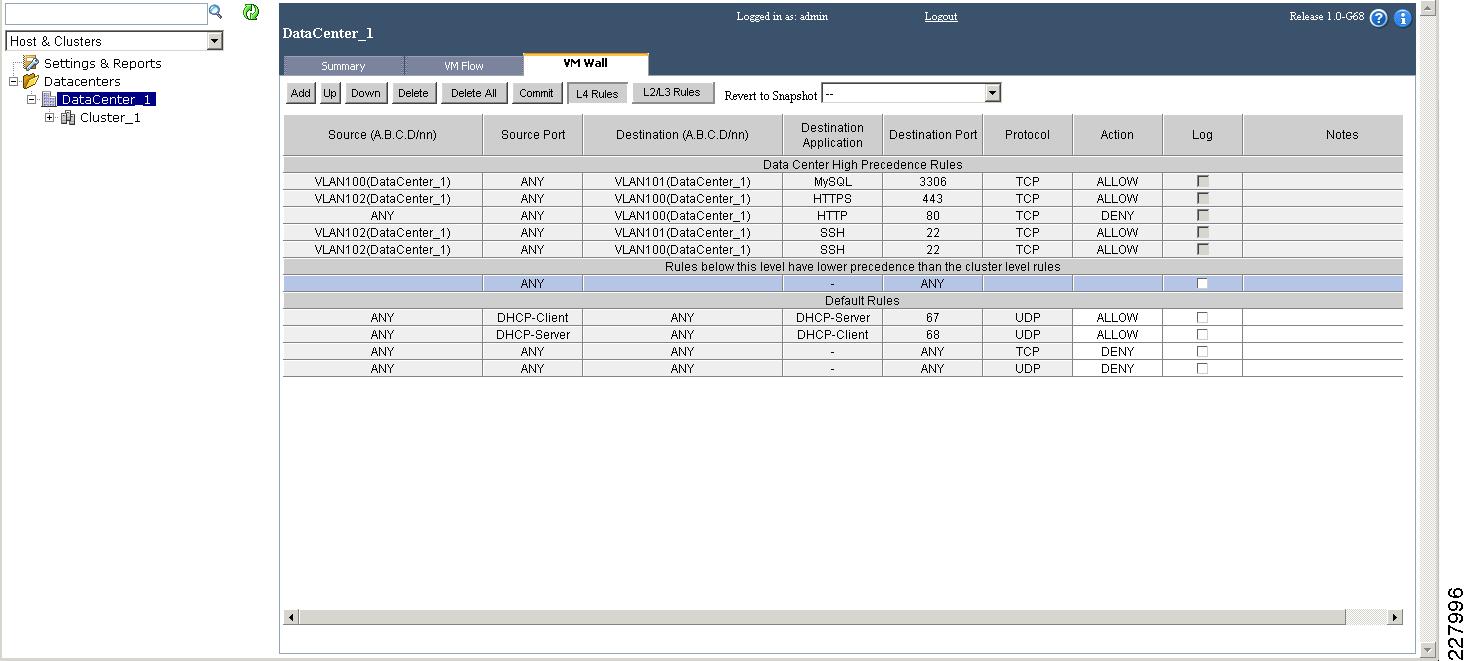Image resolution: width=1464 pixels, height=661 pixels.
Task: Click the HTTP application cell
Action: (x=832, y=216)
